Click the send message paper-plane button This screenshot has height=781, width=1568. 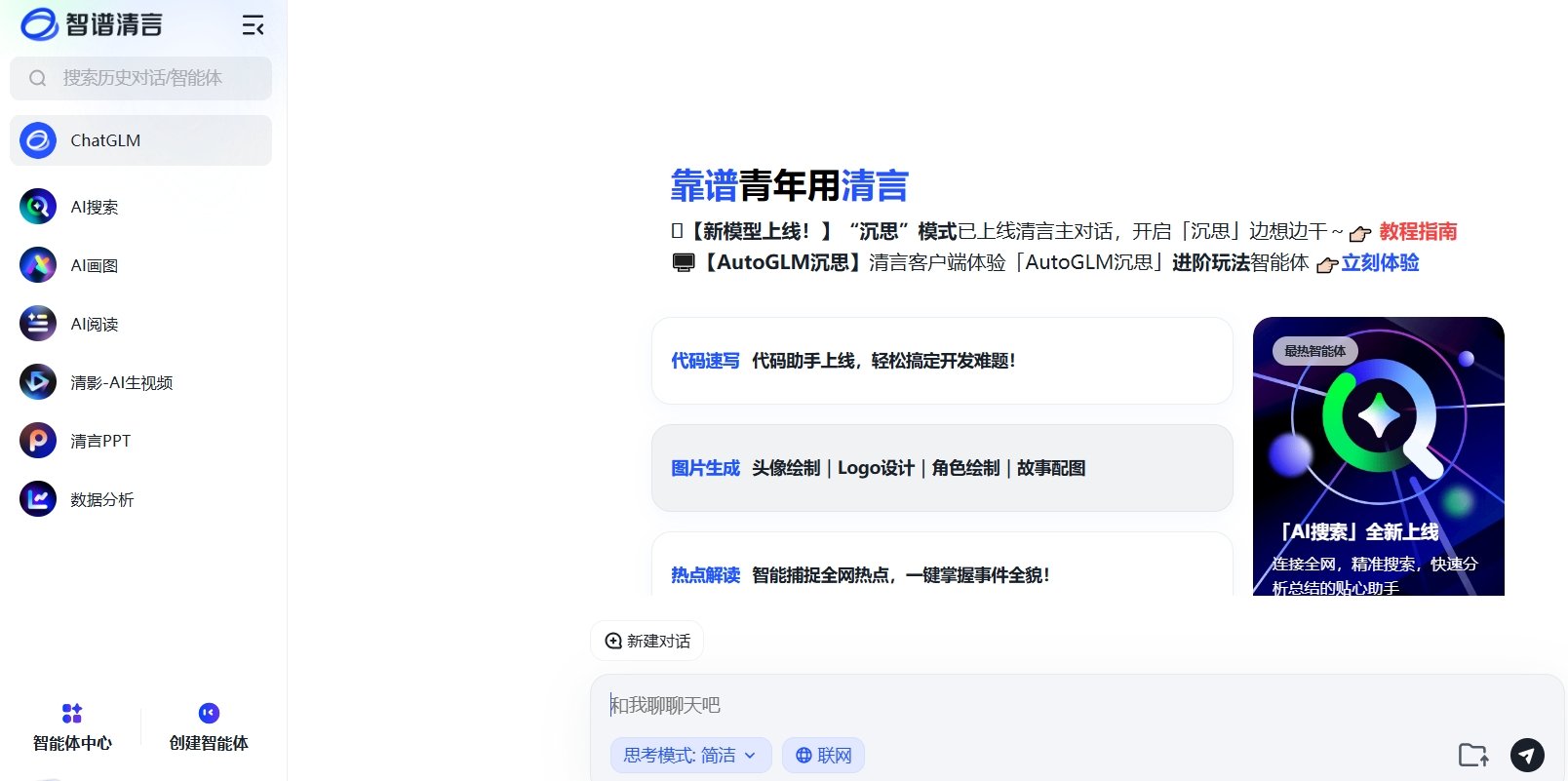click(x=1527, y=755)
